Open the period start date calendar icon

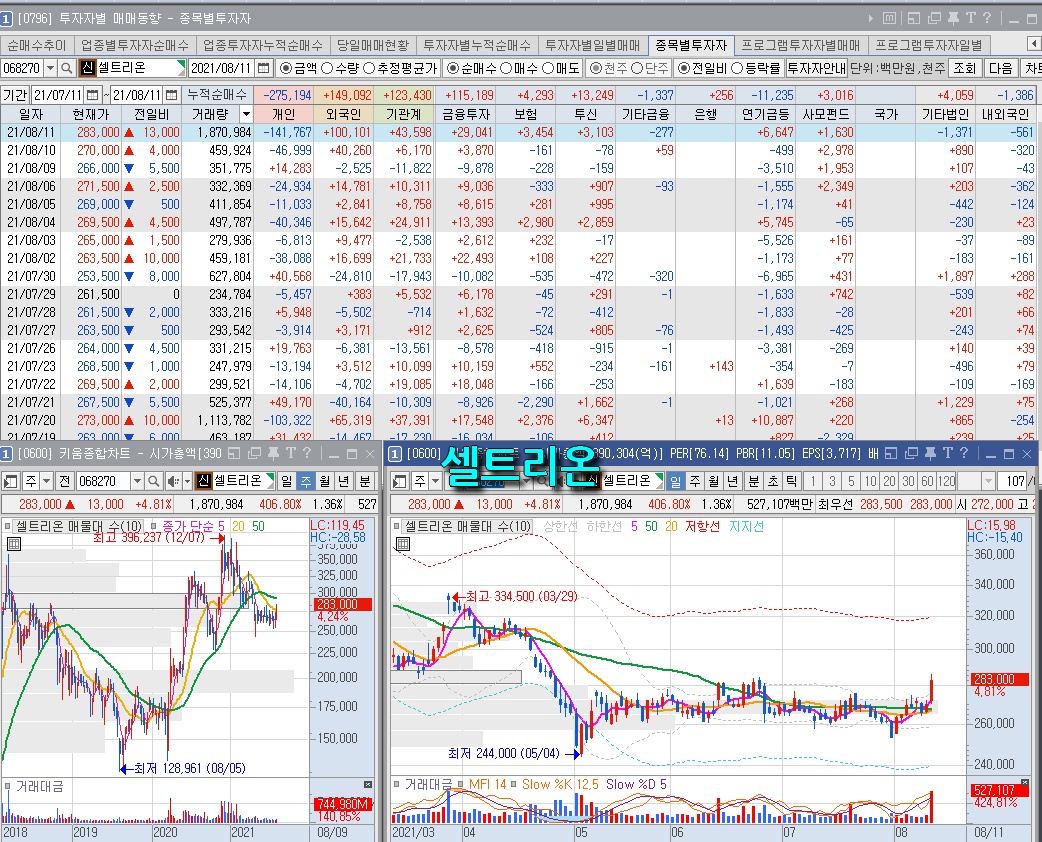(92, 95)
